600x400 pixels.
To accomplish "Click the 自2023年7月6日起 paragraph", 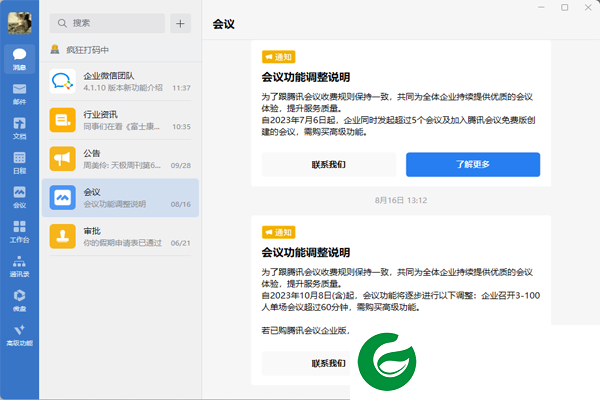I will (398, 126).
